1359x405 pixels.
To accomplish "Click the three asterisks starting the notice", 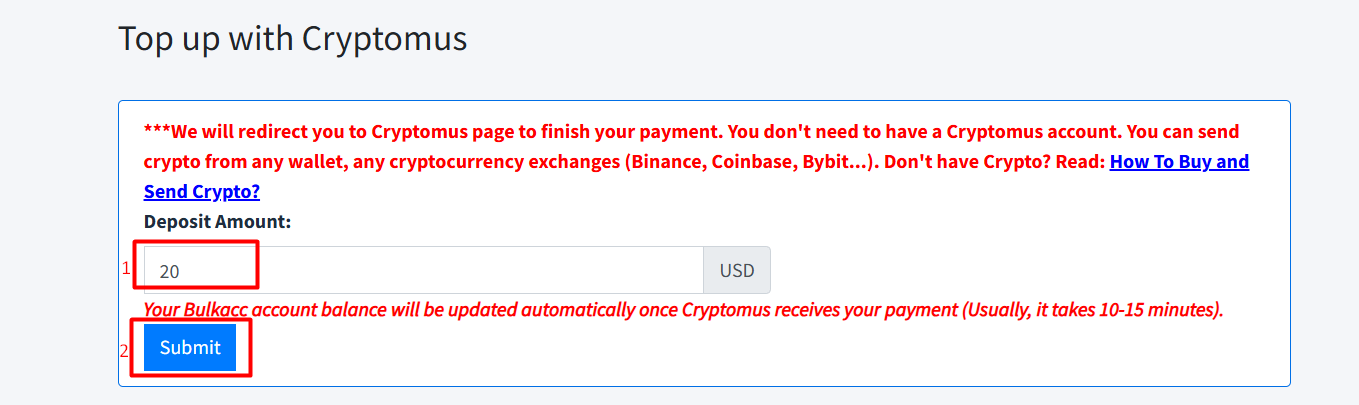I will pyautogui.click(x=157, y=132).
